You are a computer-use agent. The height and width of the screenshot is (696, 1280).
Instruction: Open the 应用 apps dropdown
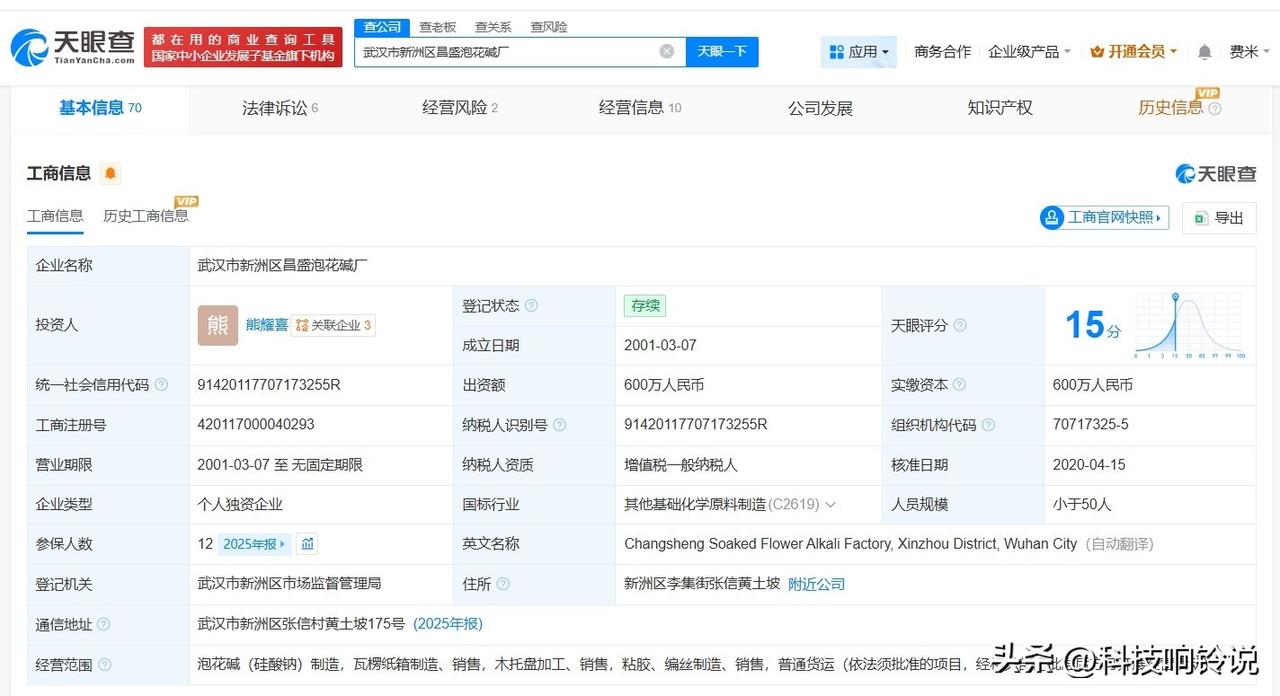(x=859, y=52)
